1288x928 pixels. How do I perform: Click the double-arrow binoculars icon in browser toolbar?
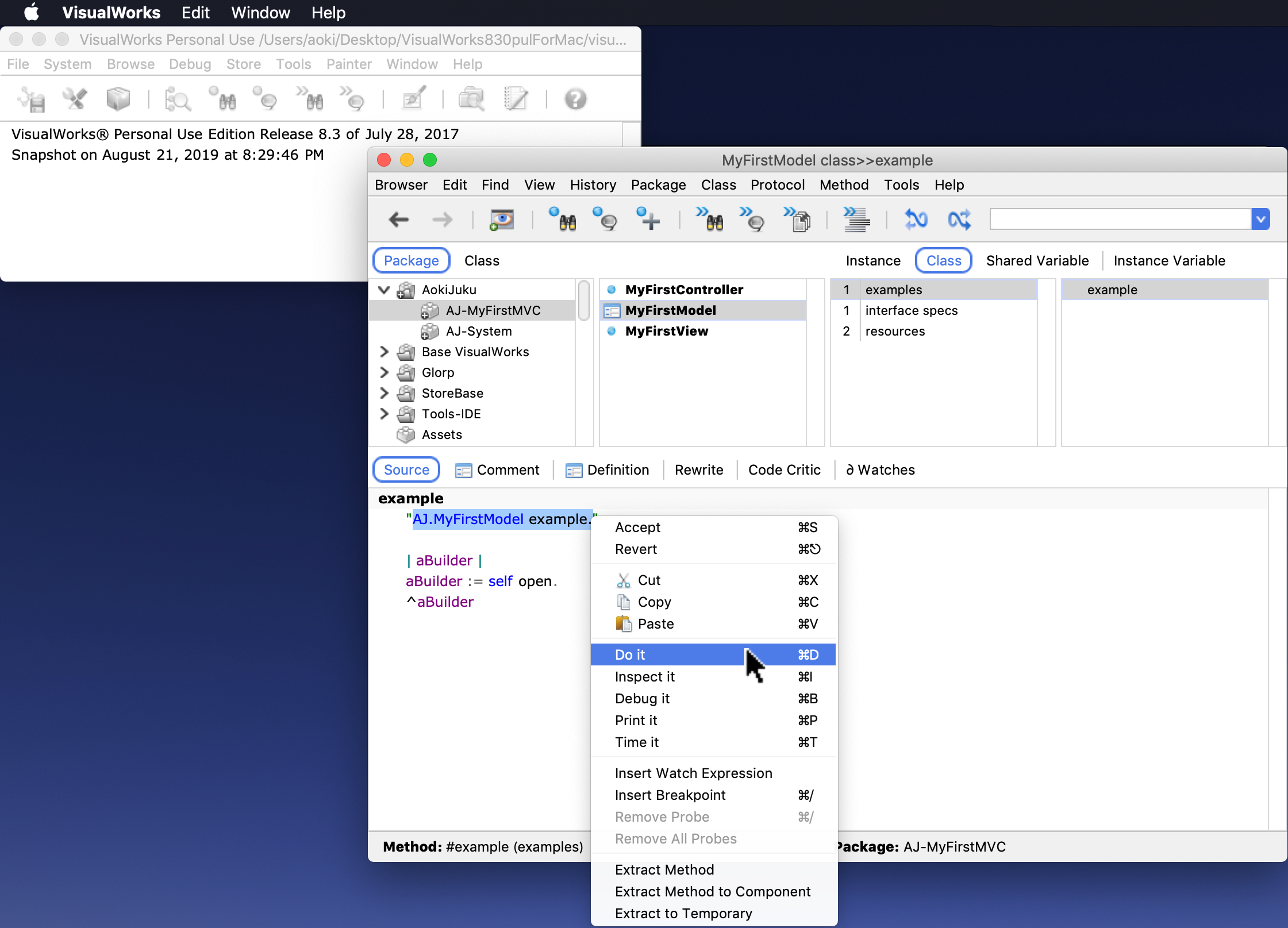tap(710, 220)
